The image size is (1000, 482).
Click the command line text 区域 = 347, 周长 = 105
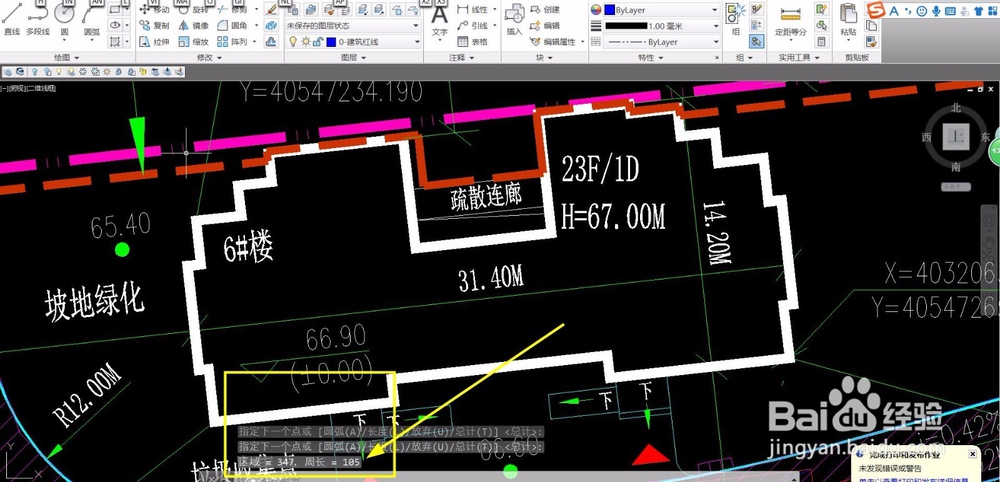300,462
